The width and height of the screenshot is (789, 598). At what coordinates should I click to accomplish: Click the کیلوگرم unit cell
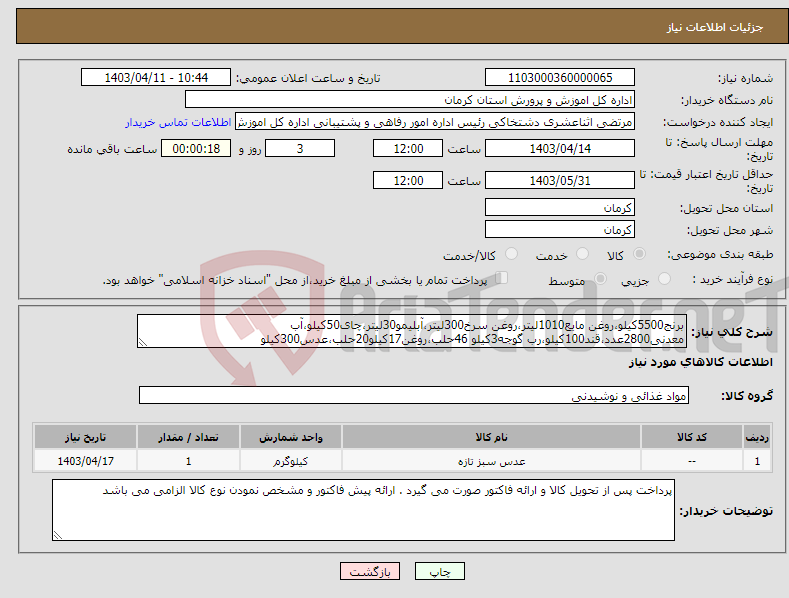tap(291, 461)
